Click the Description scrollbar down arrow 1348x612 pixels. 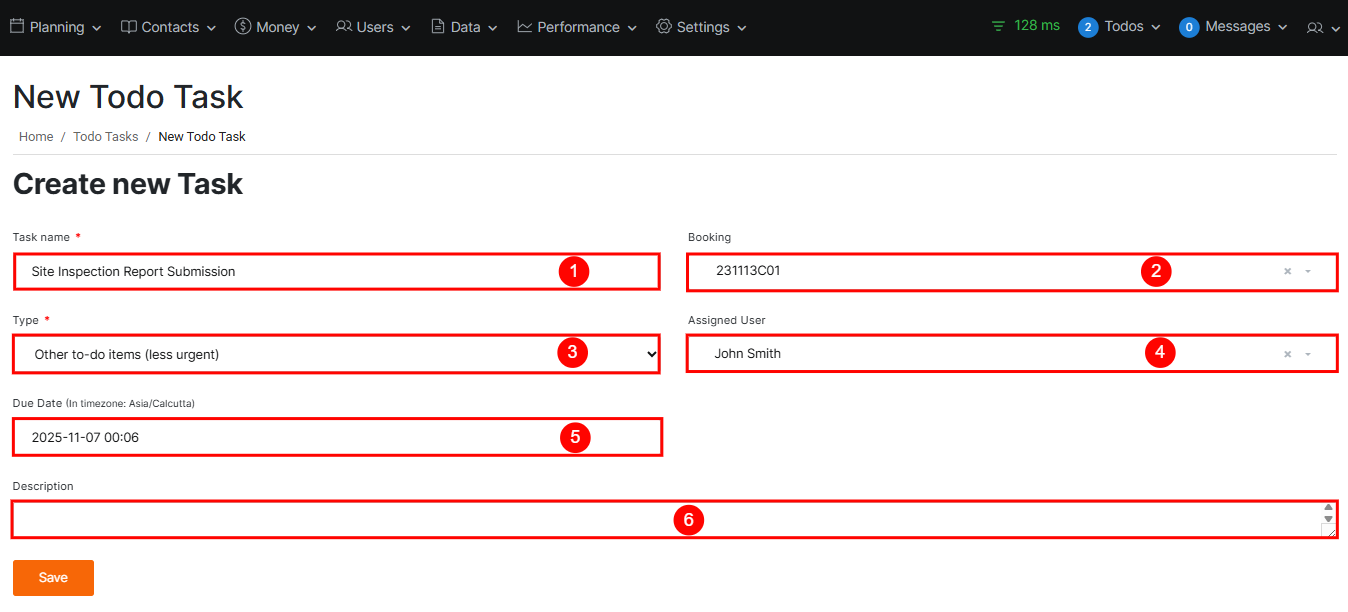1328,519
